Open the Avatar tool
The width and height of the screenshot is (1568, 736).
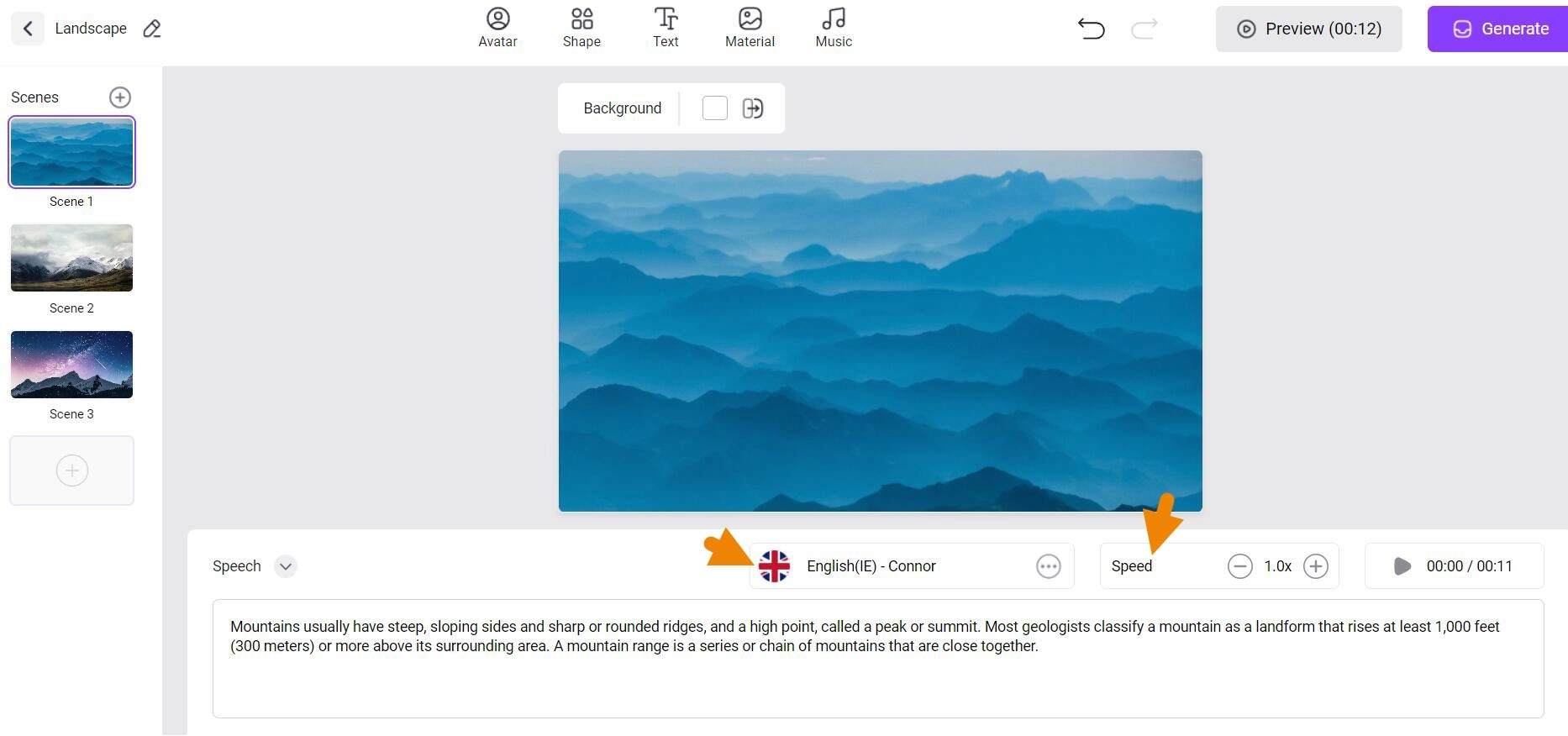click(497, 28)
